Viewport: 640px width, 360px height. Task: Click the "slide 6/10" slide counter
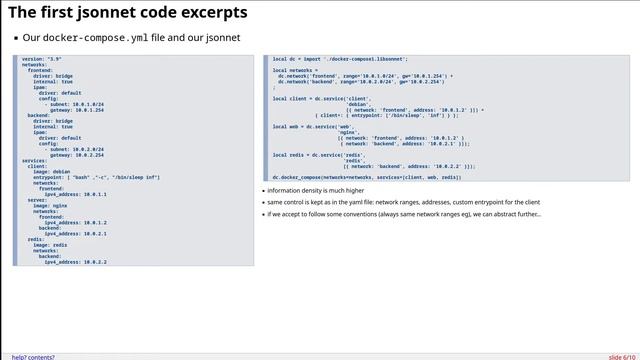pos(622,357)
